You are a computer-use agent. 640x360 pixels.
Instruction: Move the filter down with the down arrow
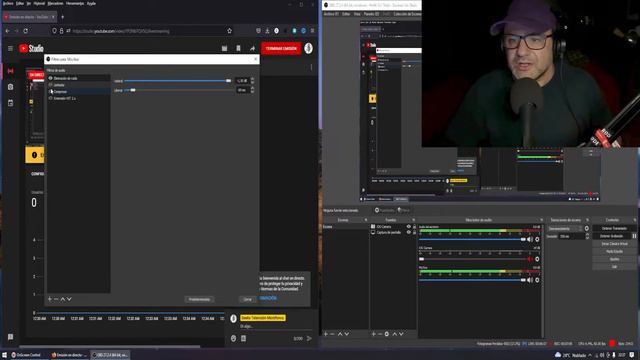click(69, 299)
